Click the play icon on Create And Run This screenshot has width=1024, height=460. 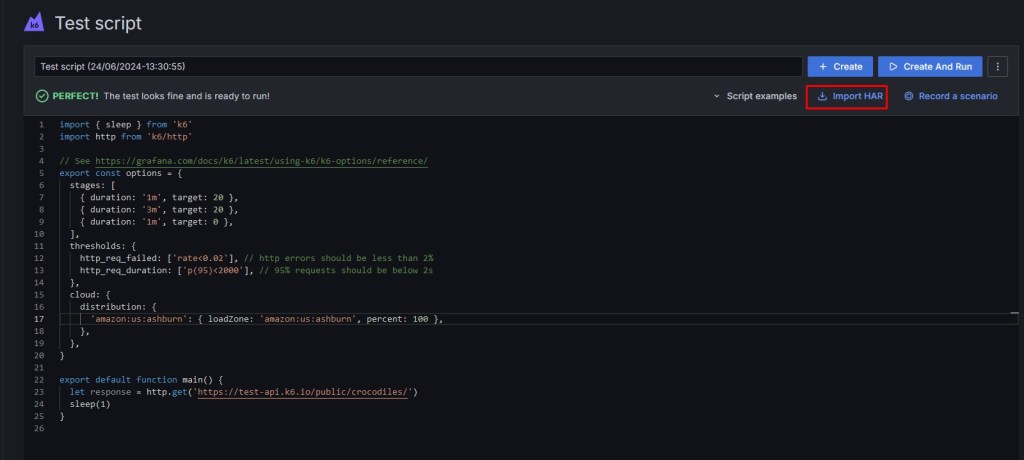(x=892, y=66)
